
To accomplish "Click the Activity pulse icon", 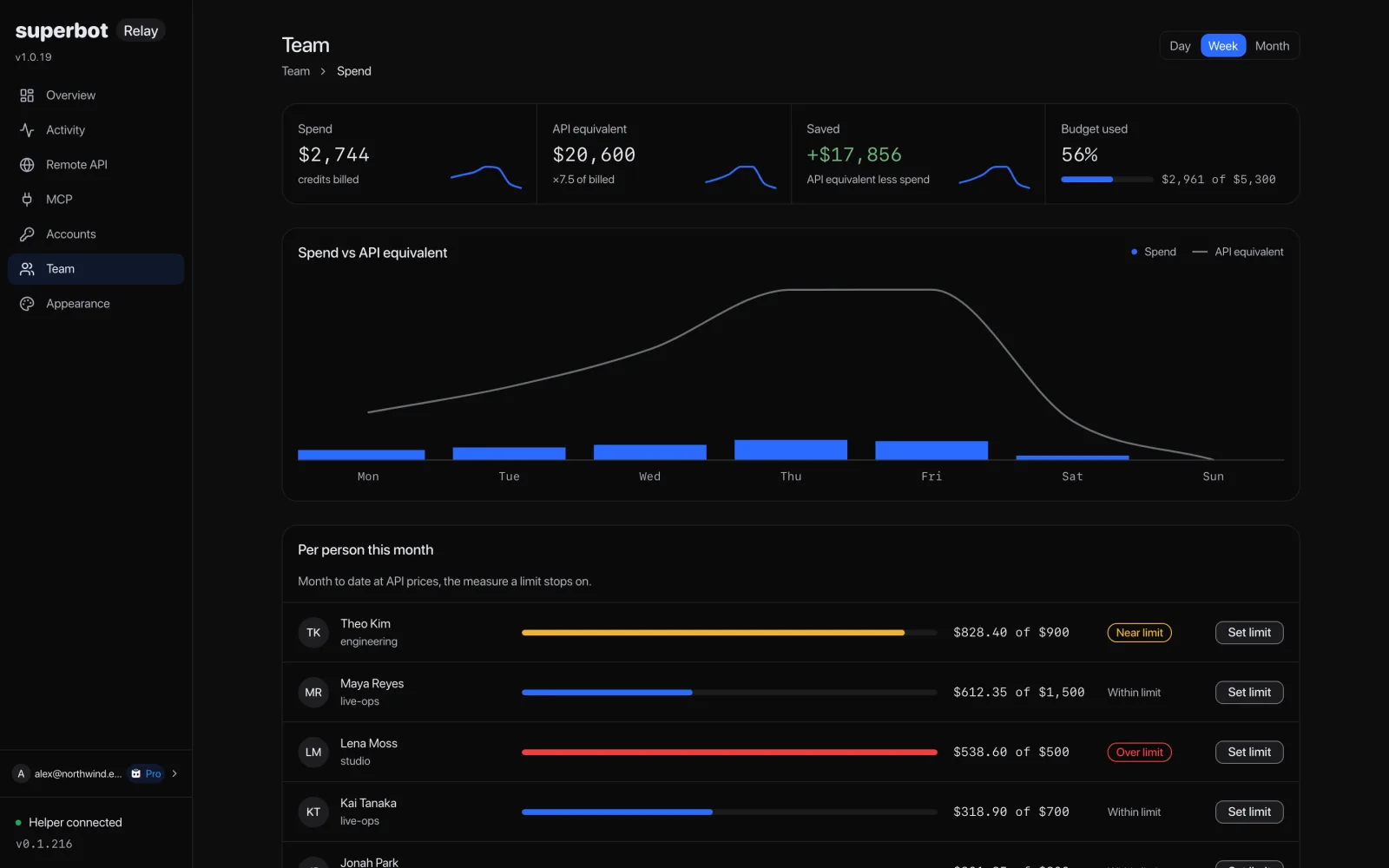I will [27, 130].
